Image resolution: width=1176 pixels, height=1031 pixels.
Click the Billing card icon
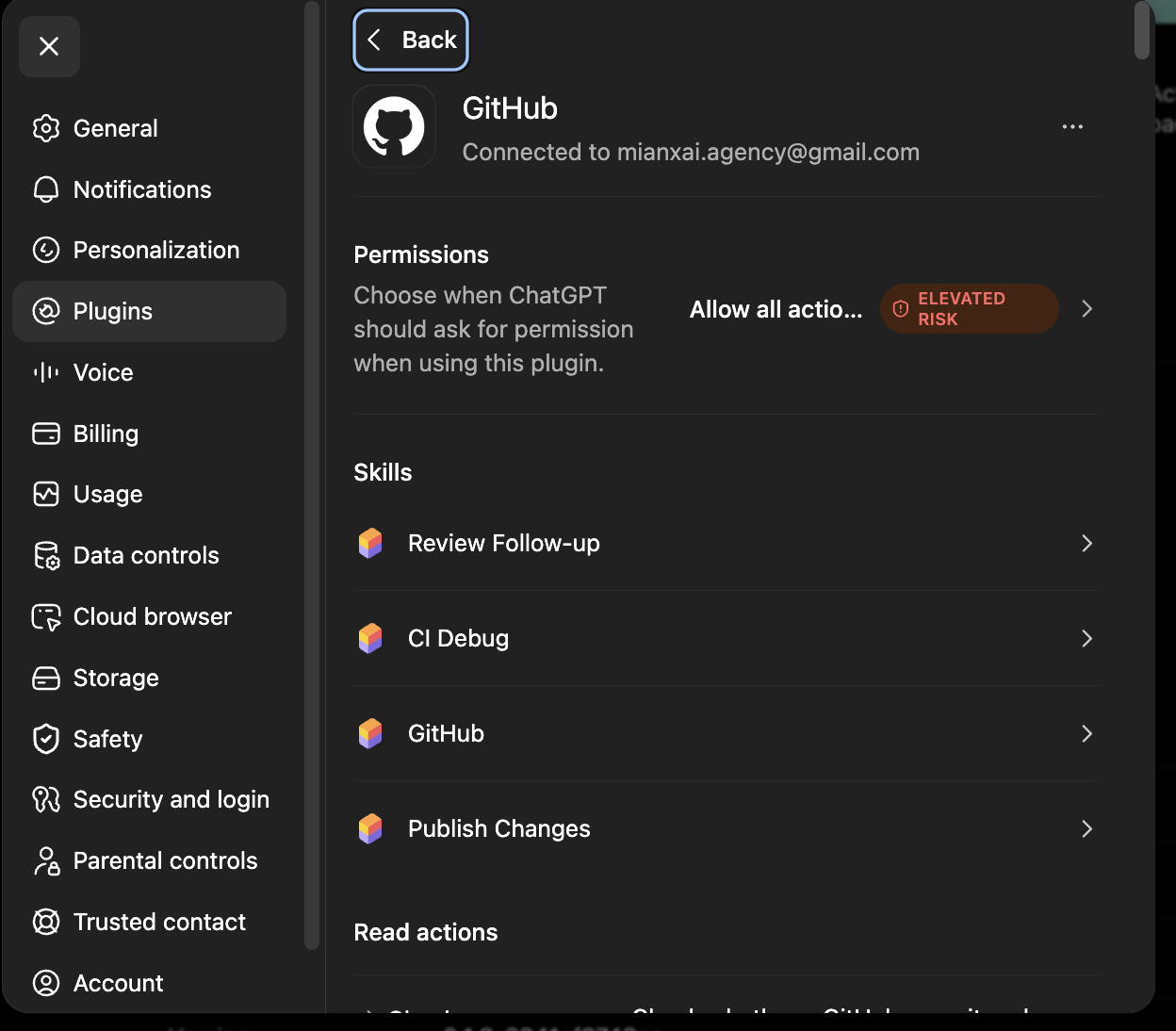pyautogui.click(x=46, y=434)
